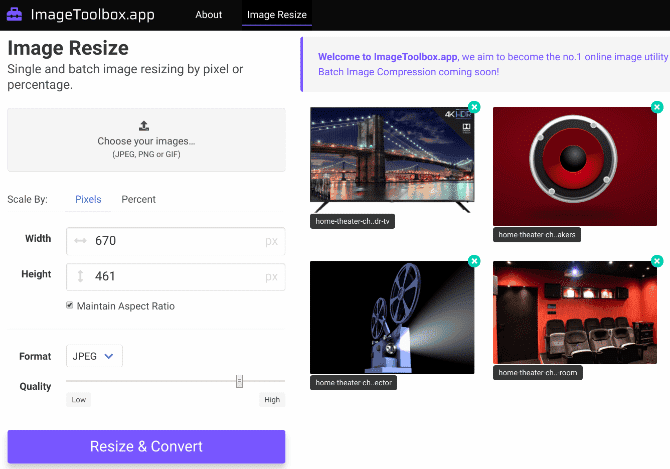
Task: Click the upload arrow icon
Action: pos(144,125)
